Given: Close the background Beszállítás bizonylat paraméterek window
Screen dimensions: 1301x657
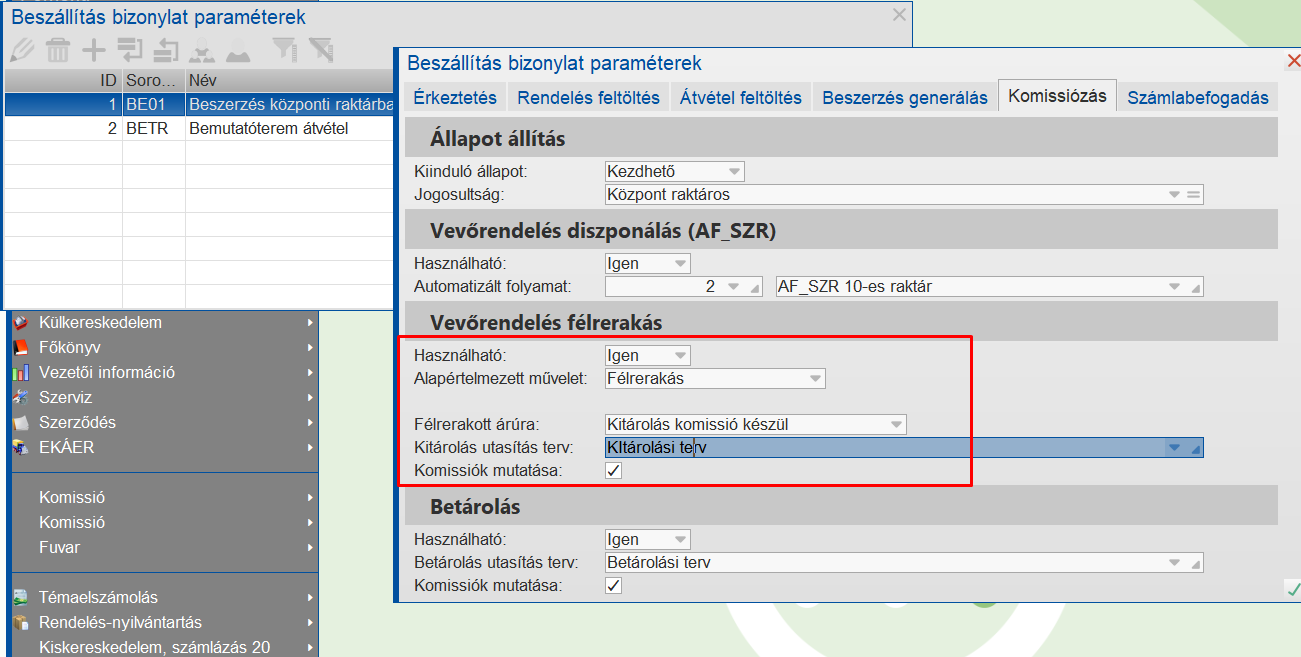Looking at the screenshot, I should 899,14.
